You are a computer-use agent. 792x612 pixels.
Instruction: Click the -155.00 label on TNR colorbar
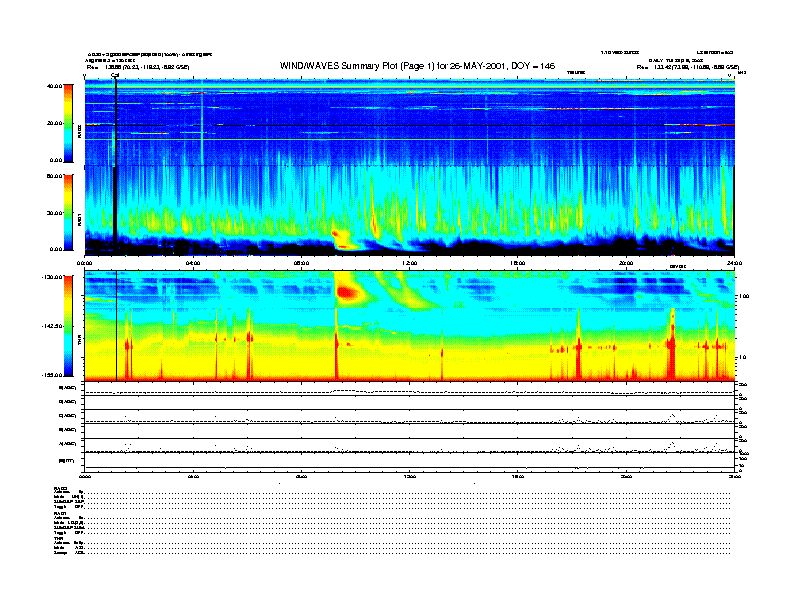[52, 375]
